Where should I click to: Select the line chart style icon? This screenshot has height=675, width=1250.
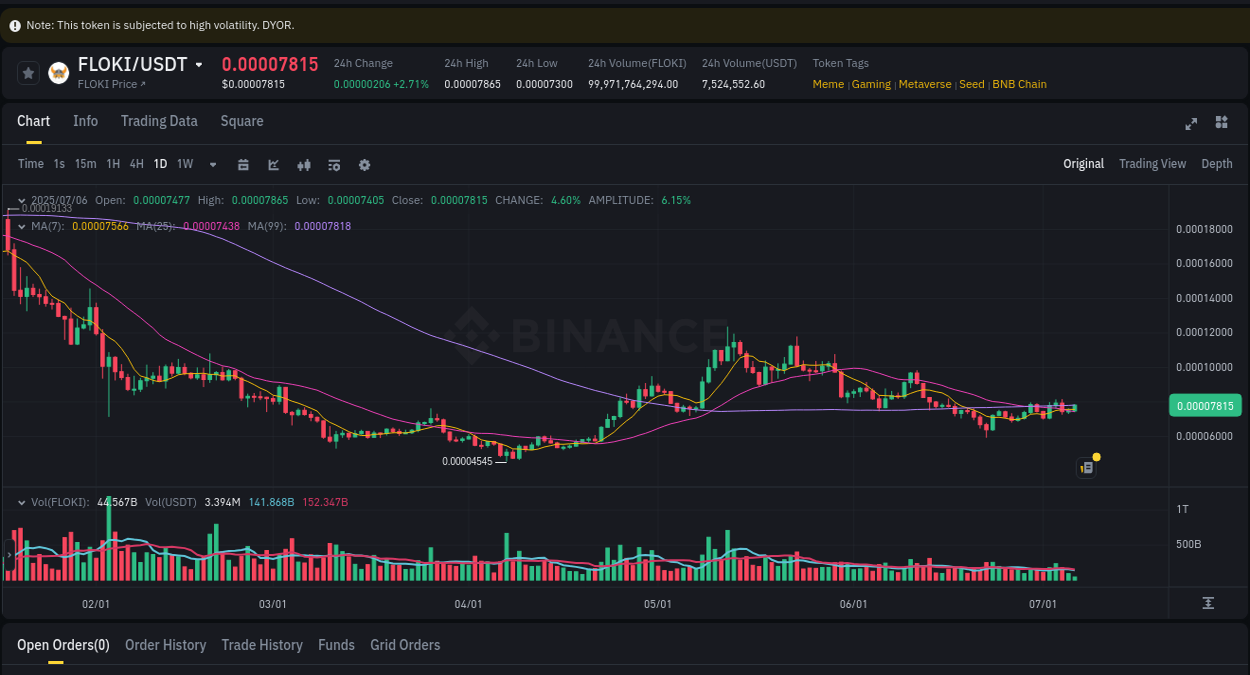tap(273, 164)
